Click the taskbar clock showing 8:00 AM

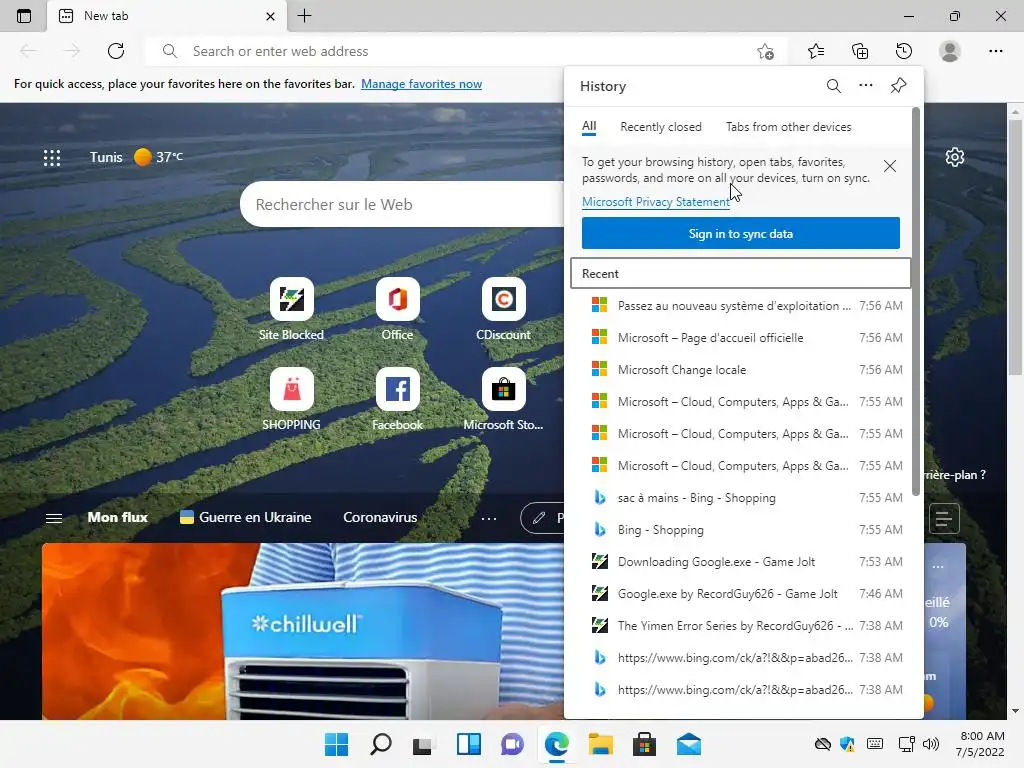981,744
